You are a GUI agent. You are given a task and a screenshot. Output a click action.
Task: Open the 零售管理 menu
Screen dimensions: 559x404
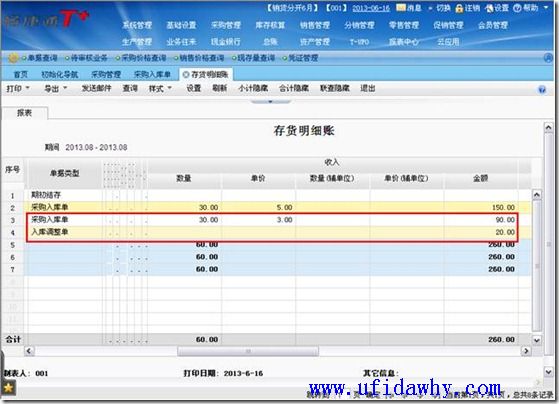pos(404,25)
